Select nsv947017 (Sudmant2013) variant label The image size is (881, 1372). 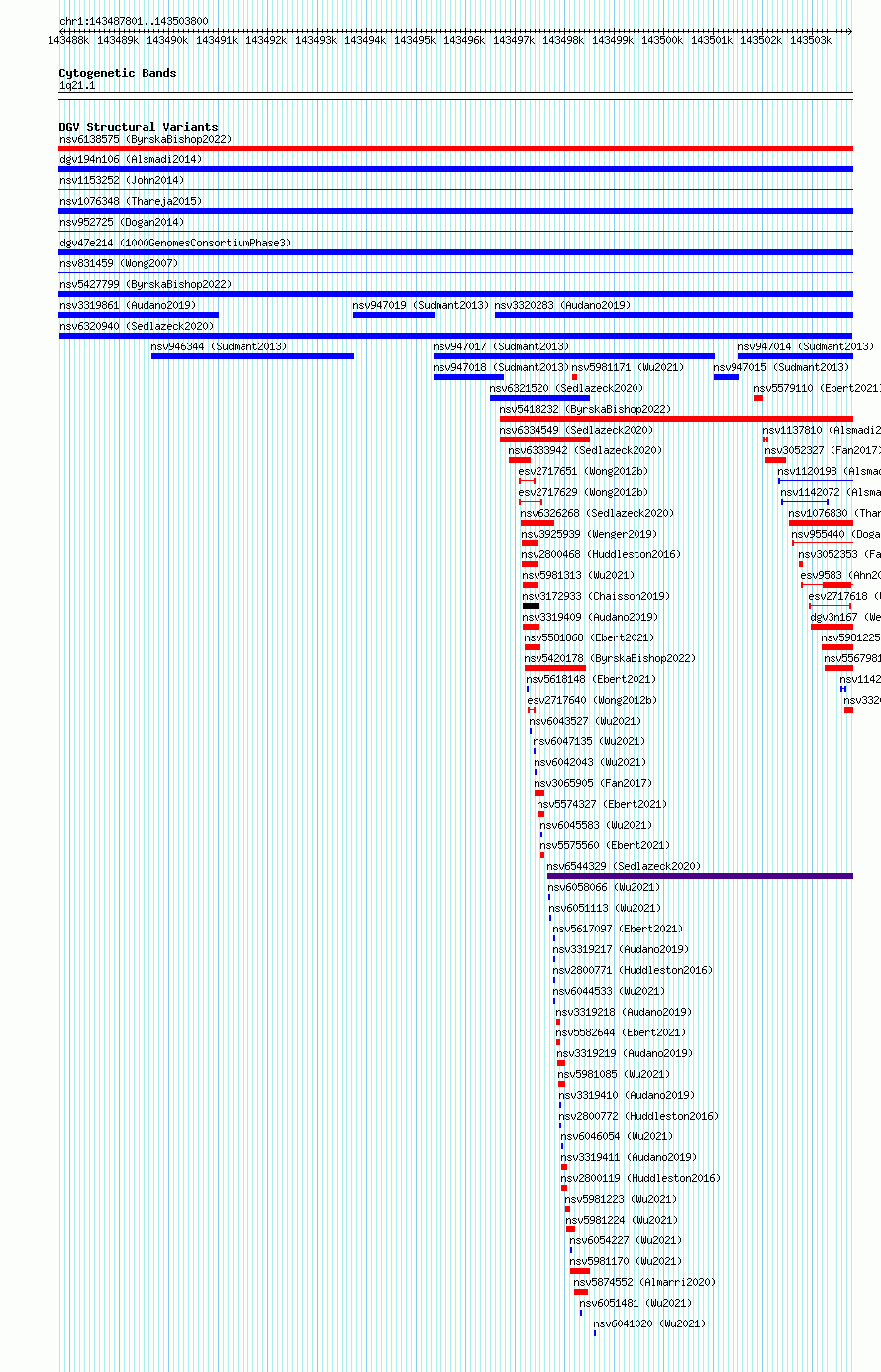pos(502,346)
